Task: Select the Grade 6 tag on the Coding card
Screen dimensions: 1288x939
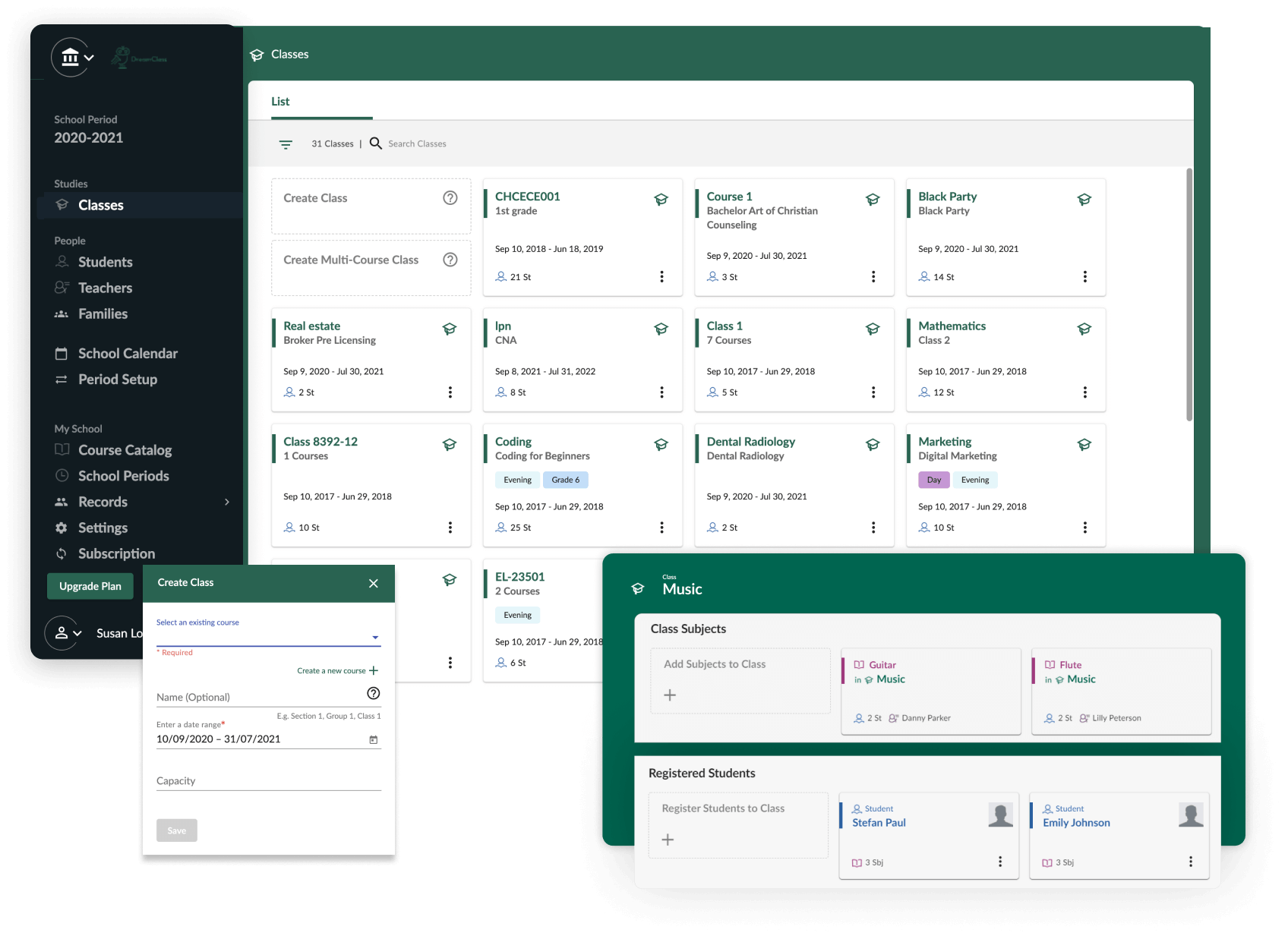Action: pos(565,479)
